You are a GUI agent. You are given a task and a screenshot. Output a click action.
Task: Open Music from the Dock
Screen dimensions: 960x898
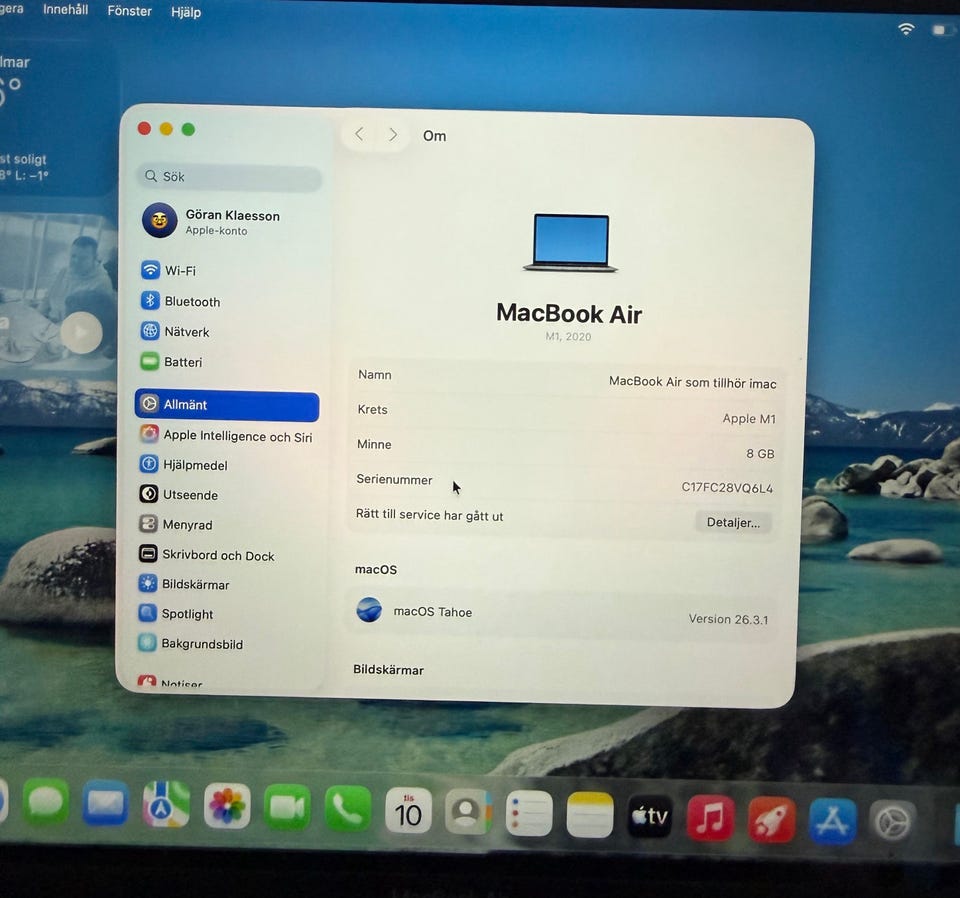tap(710, 818)
